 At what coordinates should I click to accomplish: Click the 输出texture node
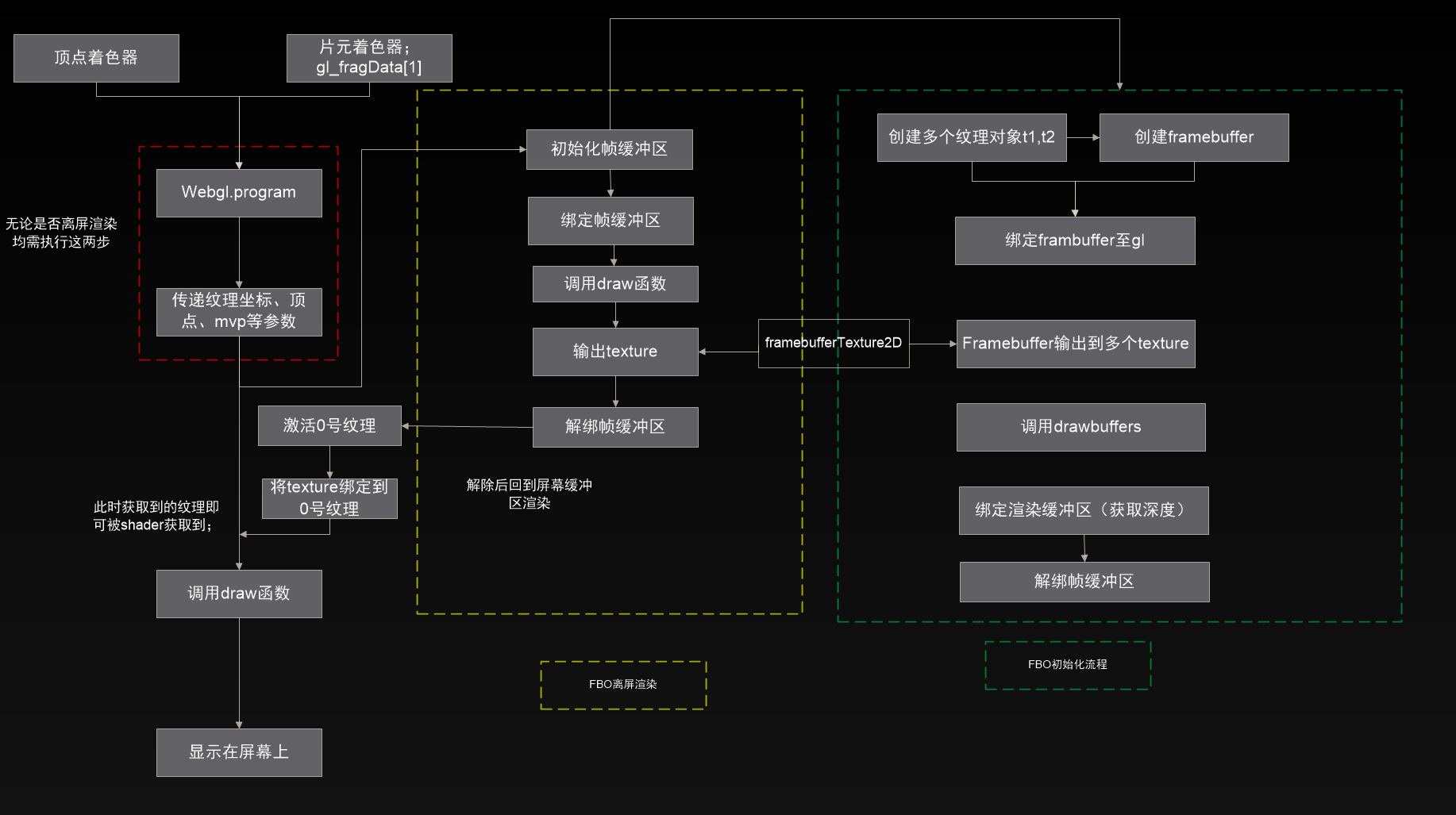(614, 352)
